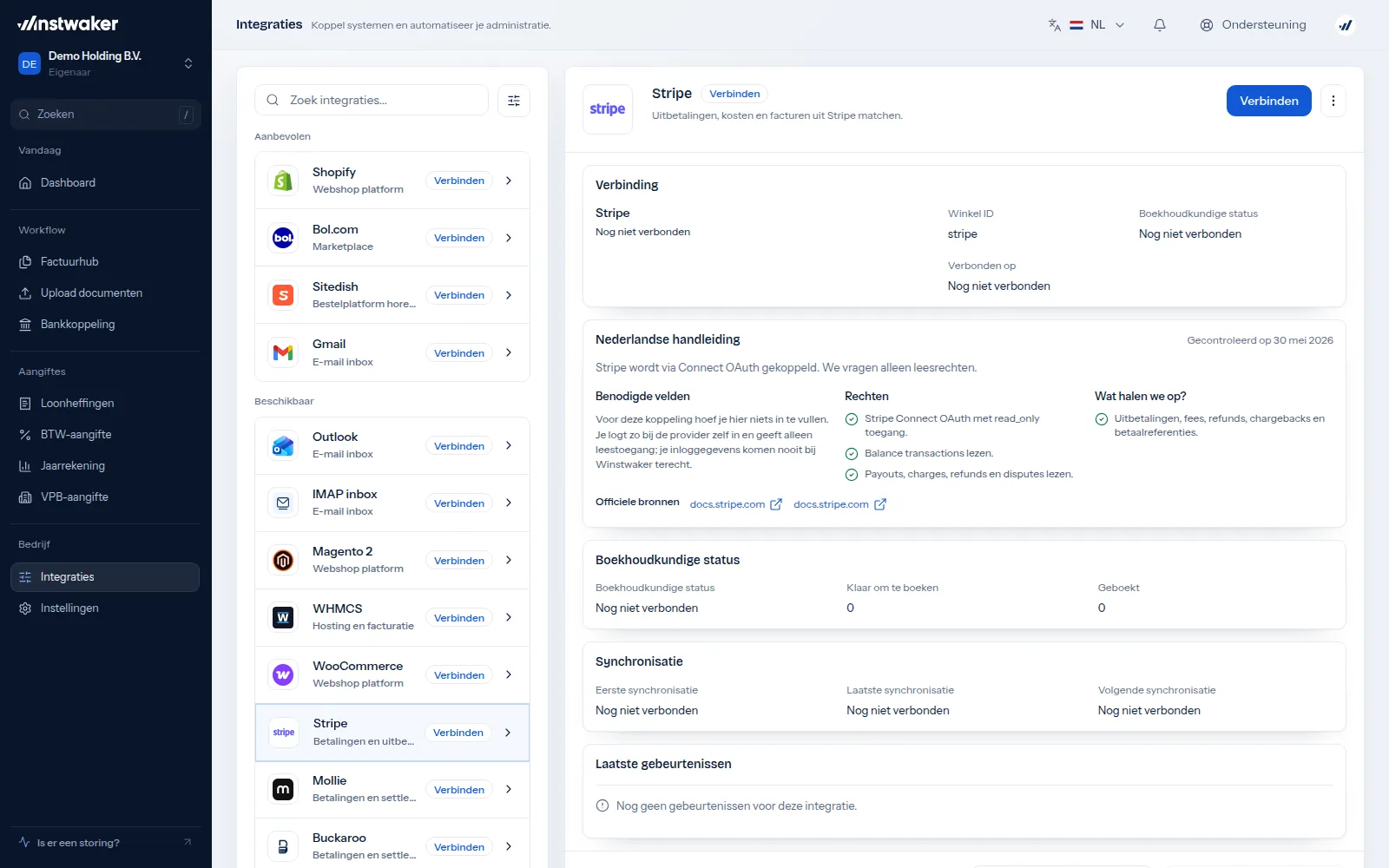Click the 'Klaar om te boeken' label
Screen dimensions: 1389x868
pos(892,588)
